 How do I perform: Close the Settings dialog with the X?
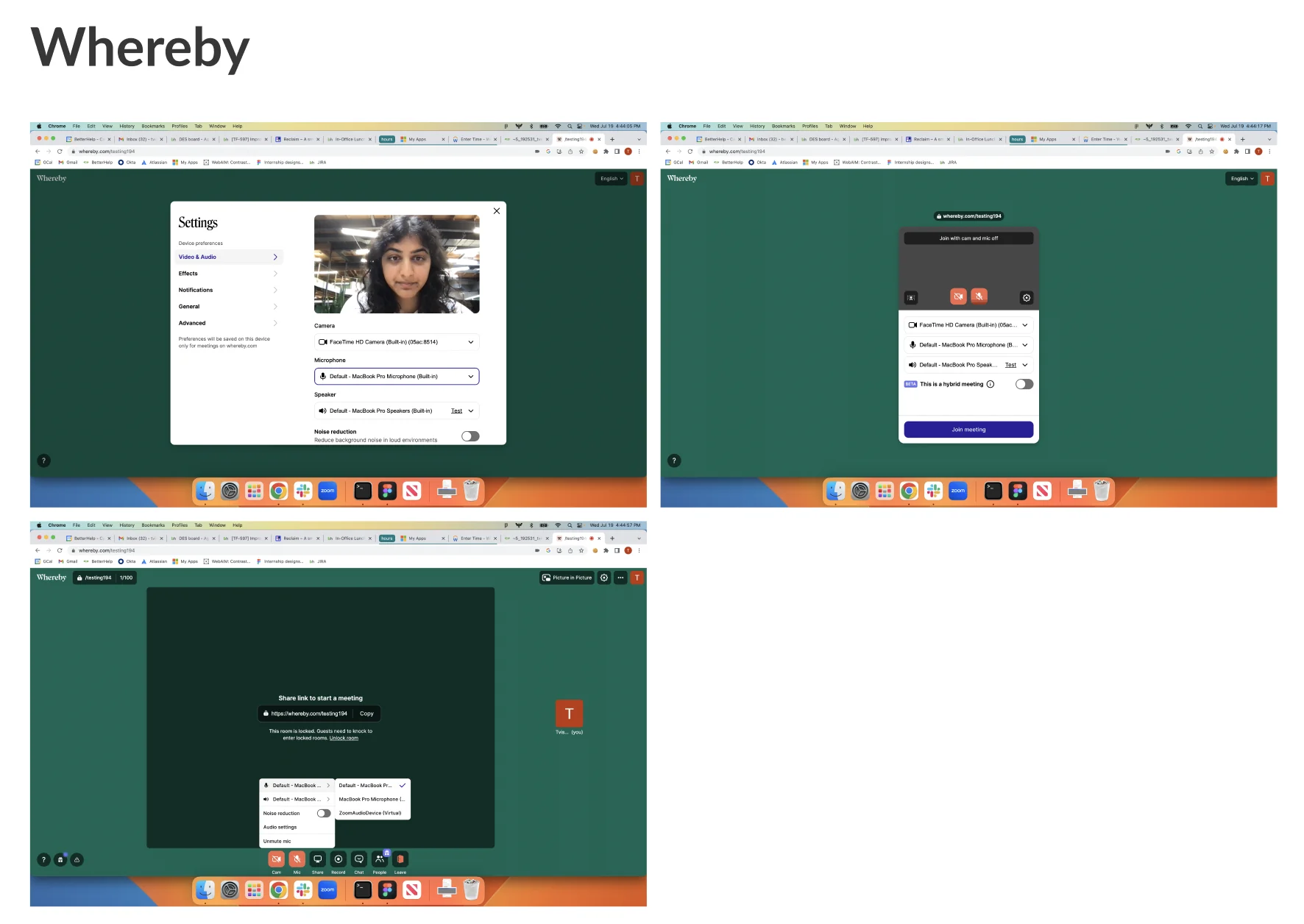[x=497, y=211]
